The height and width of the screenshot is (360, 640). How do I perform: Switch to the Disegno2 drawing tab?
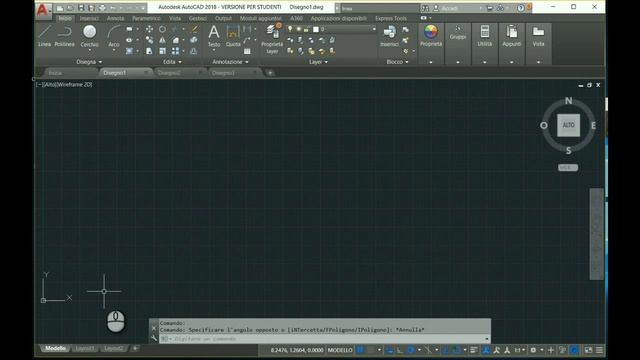(x=178, y=73)
